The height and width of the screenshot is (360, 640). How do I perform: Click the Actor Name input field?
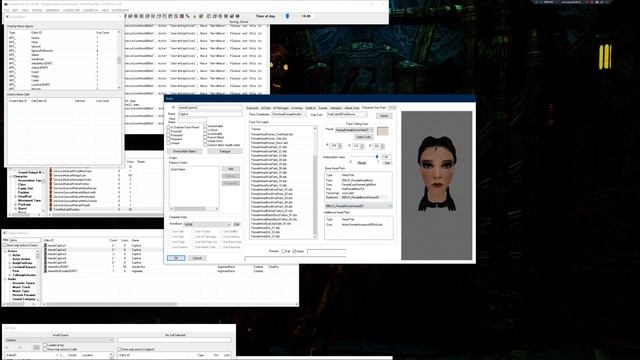click(x=210, y=114)
